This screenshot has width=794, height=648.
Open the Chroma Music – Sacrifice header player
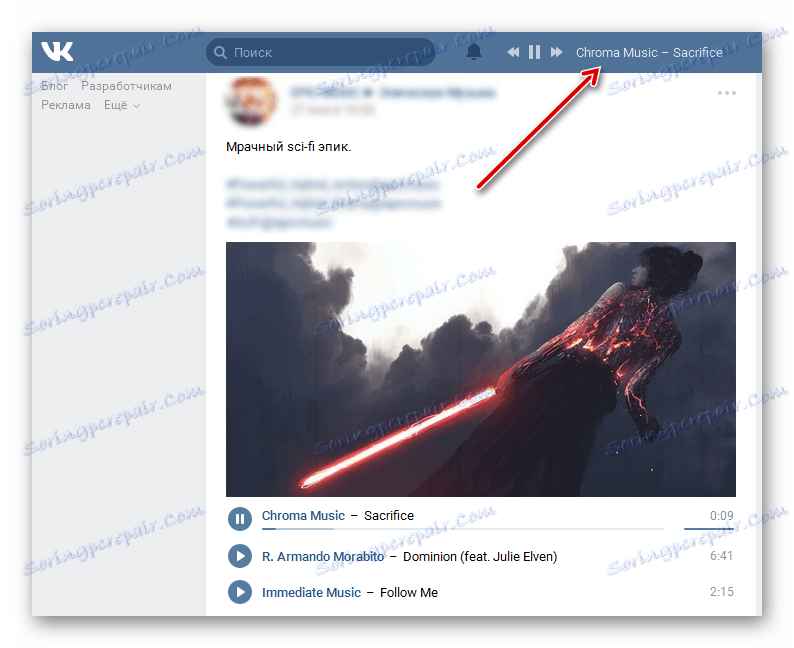649,53
